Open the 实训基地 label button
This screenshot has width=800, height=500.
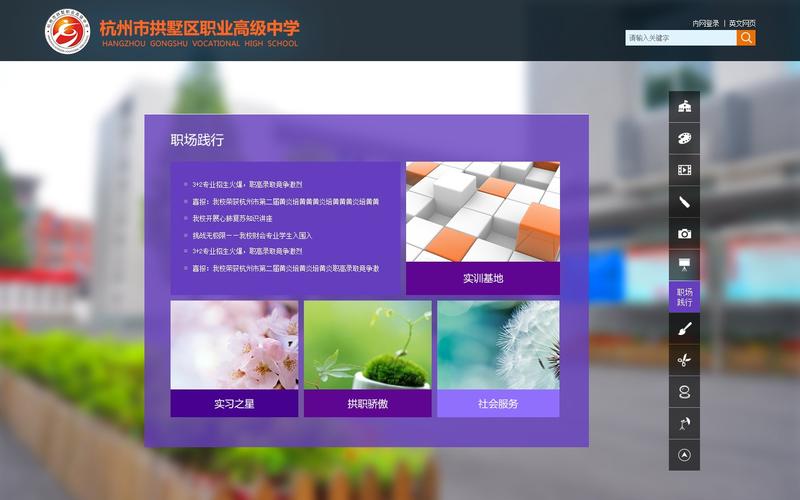click(x=483, y=279)
